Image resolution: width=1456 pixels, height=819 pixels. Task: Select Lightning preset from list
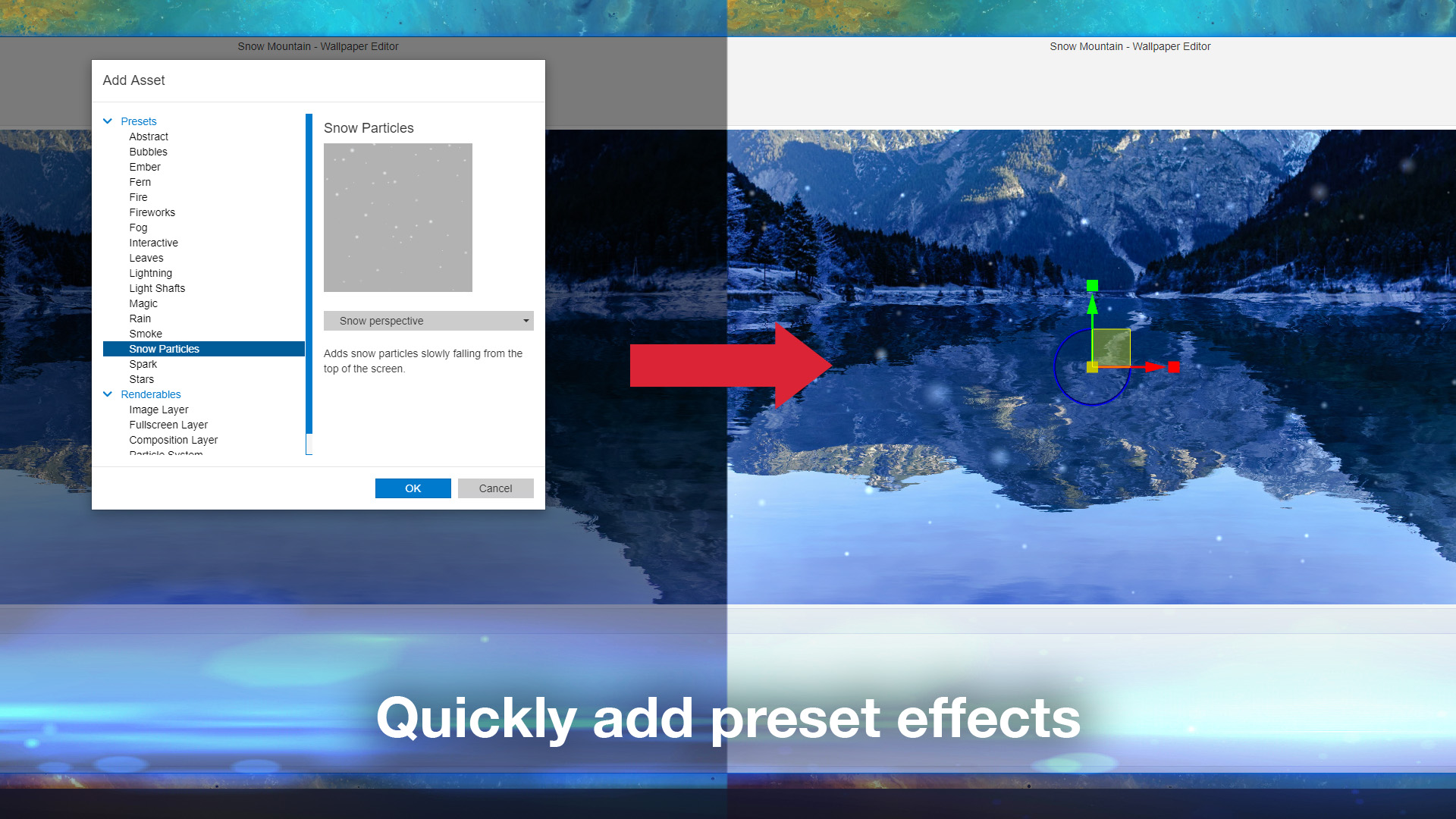point(149,272)
